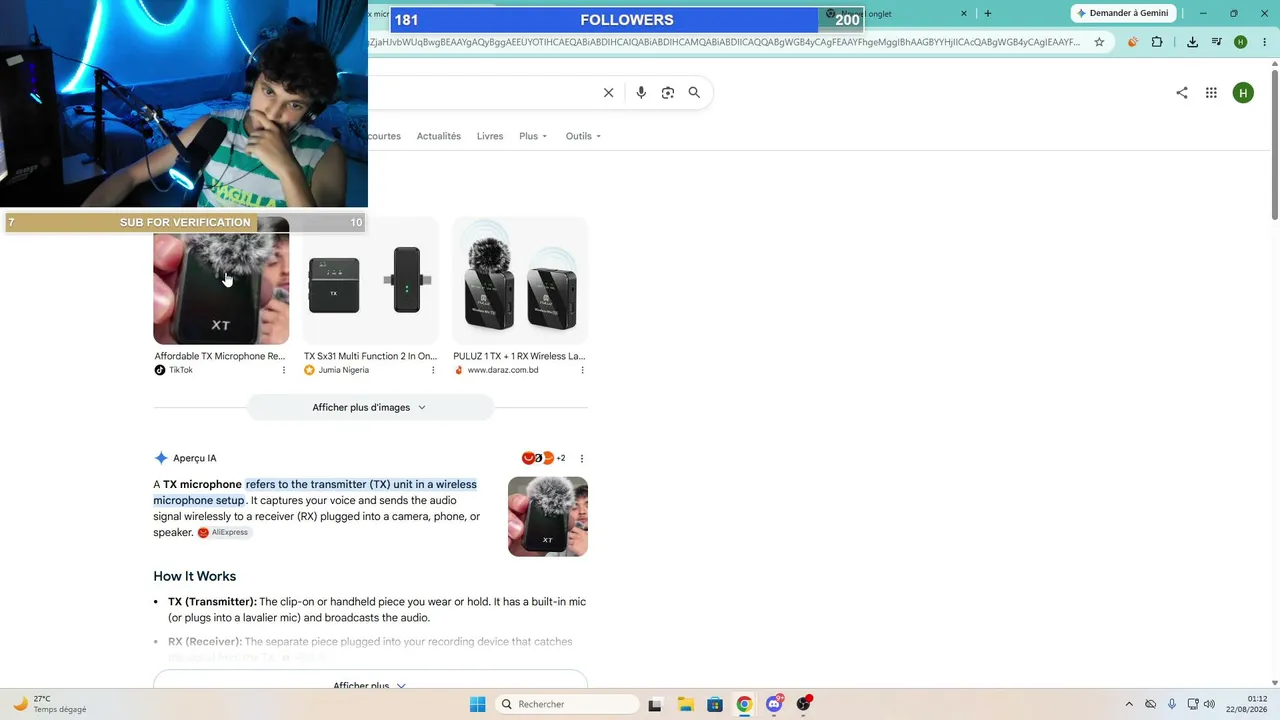Viewport: 1280px width, 720px height.
Task: Expand the Plus search filter menu
Action: [533, 136]
